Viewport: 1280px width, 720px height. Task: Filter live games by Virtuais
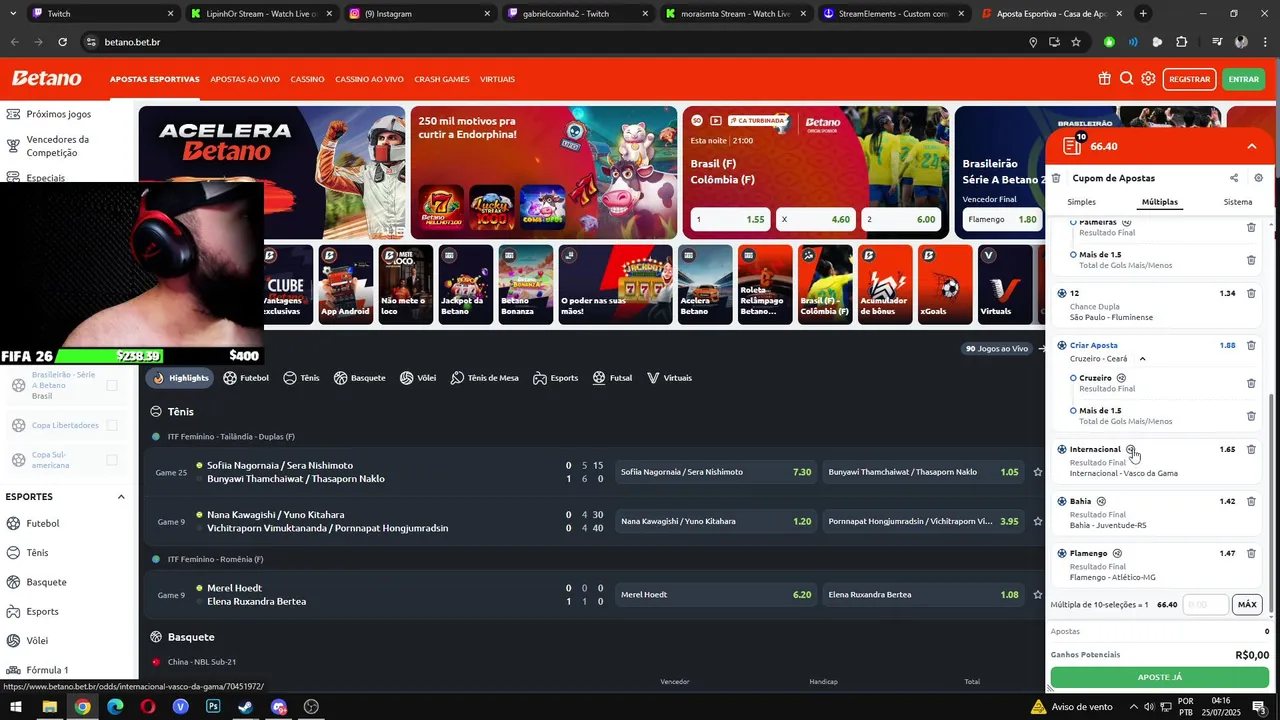click(669, 378)
